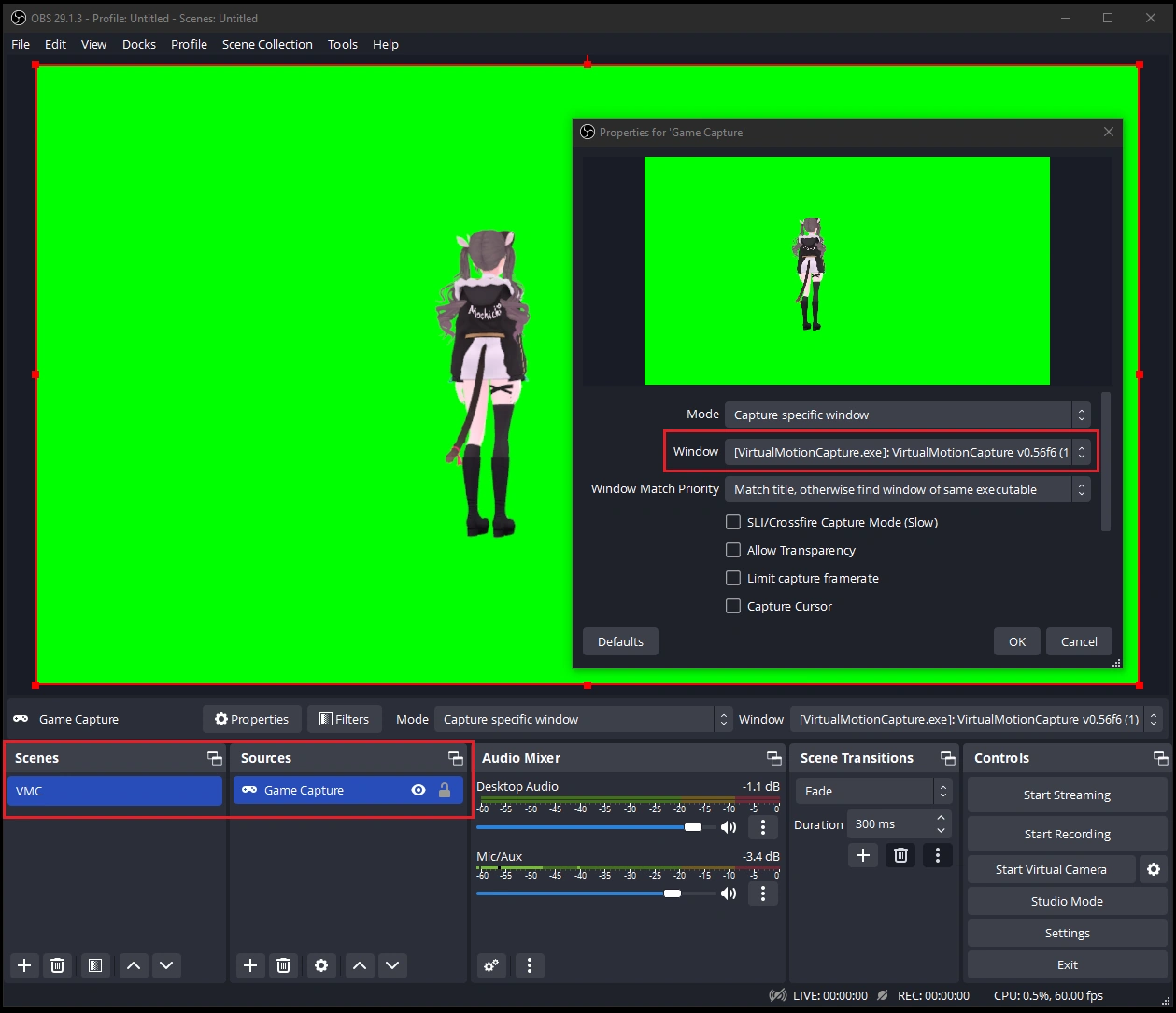Image resolution: width=1176 pixels, height=1013 pixels.
Task: Open scene filters icon in Scenes panel
Action: 94,965
